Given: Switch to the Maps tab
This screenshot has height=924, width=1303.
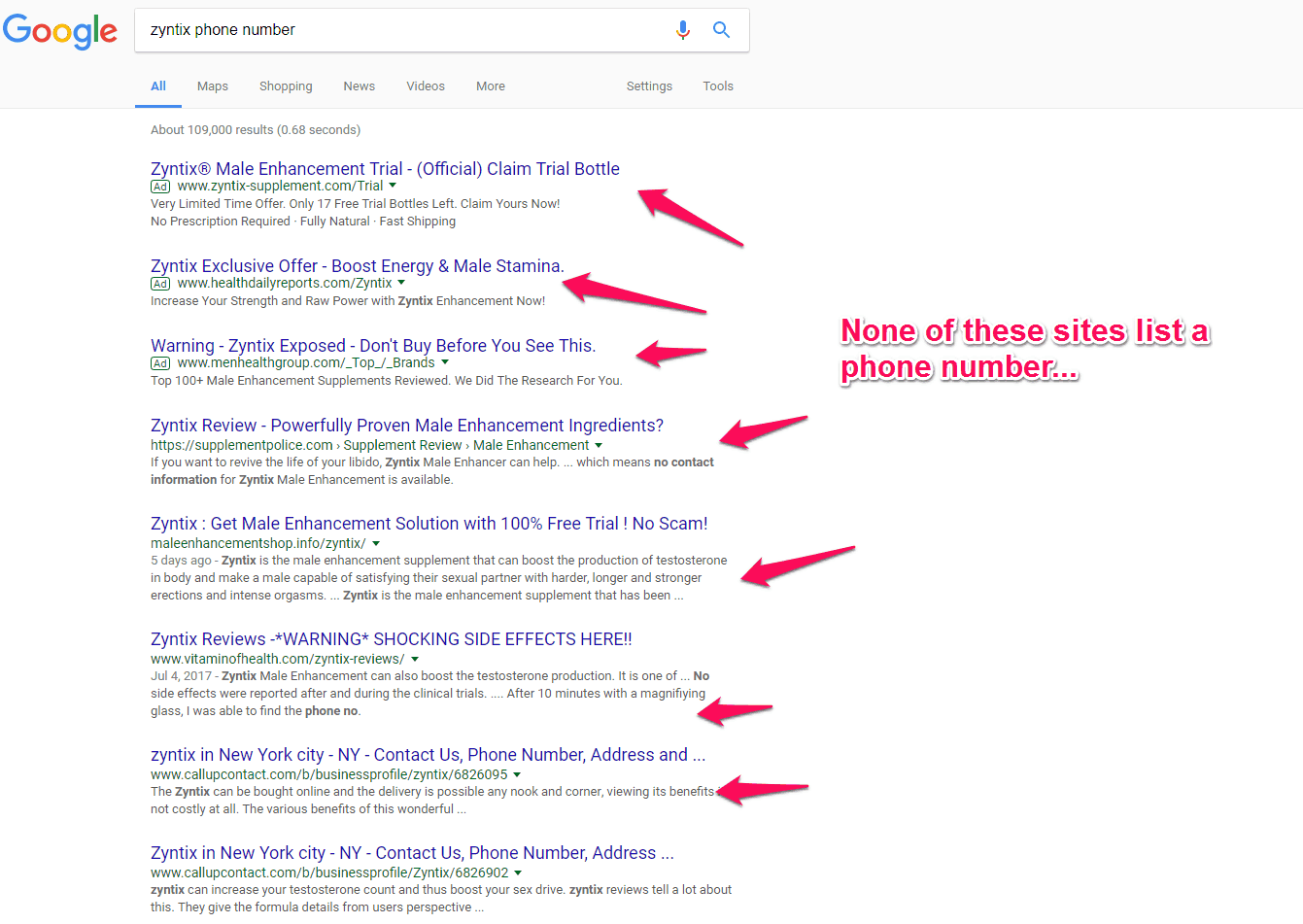Looking at the screenshot, I should pos(213,86).
